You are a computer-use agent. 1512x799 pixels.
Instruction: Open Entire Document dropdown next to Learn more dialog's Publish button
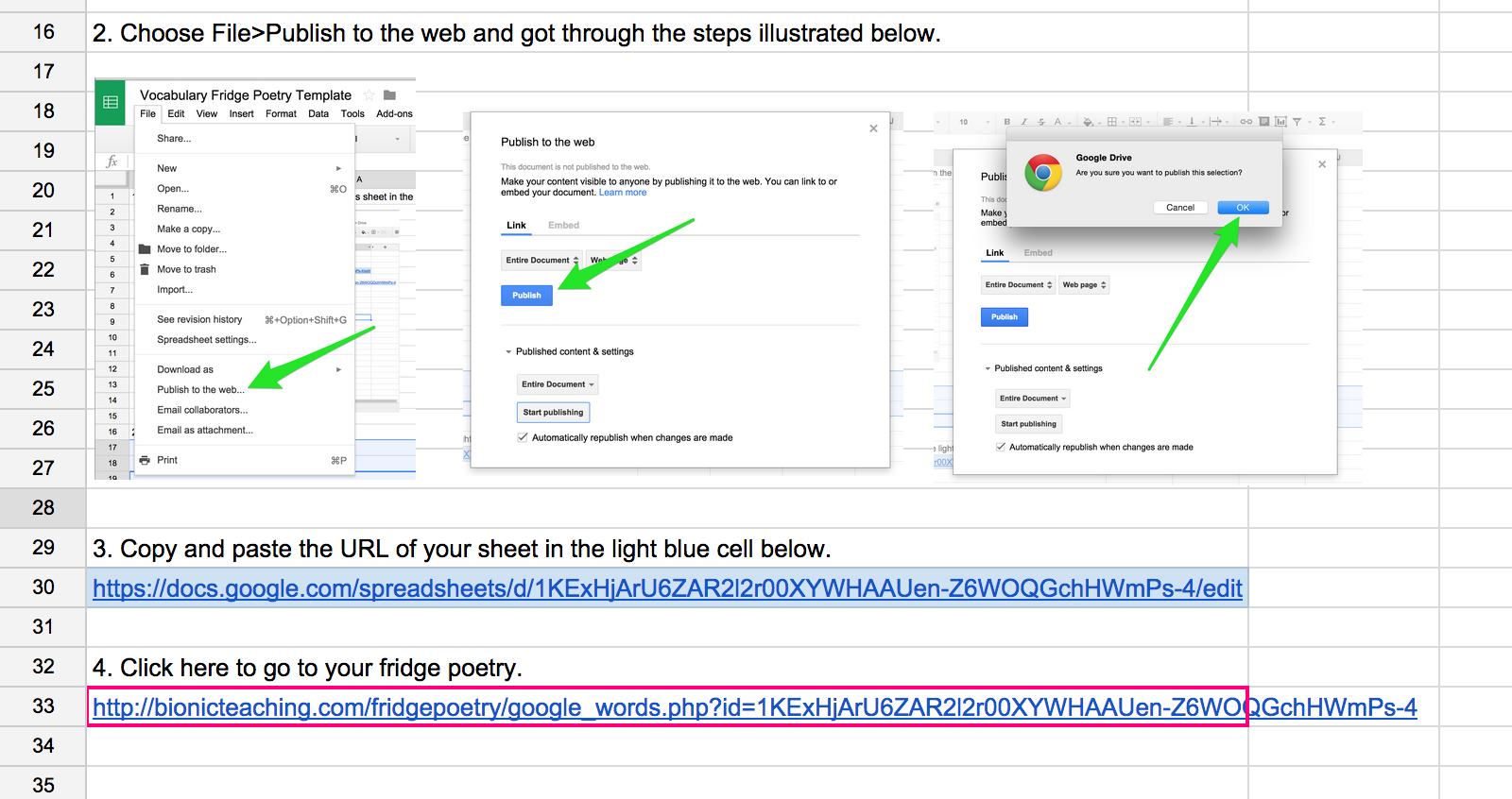click(x=541, y=261)
